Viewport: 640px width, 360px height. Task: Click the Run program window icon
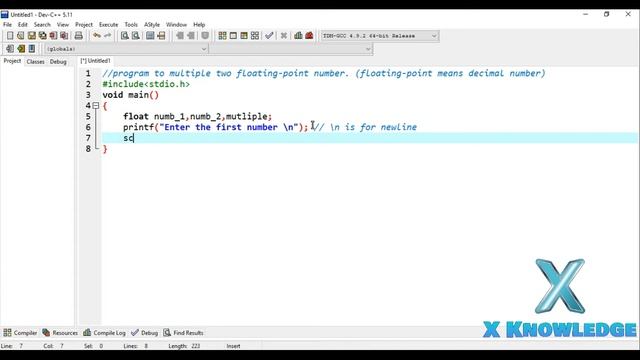[x=233, y=36]
